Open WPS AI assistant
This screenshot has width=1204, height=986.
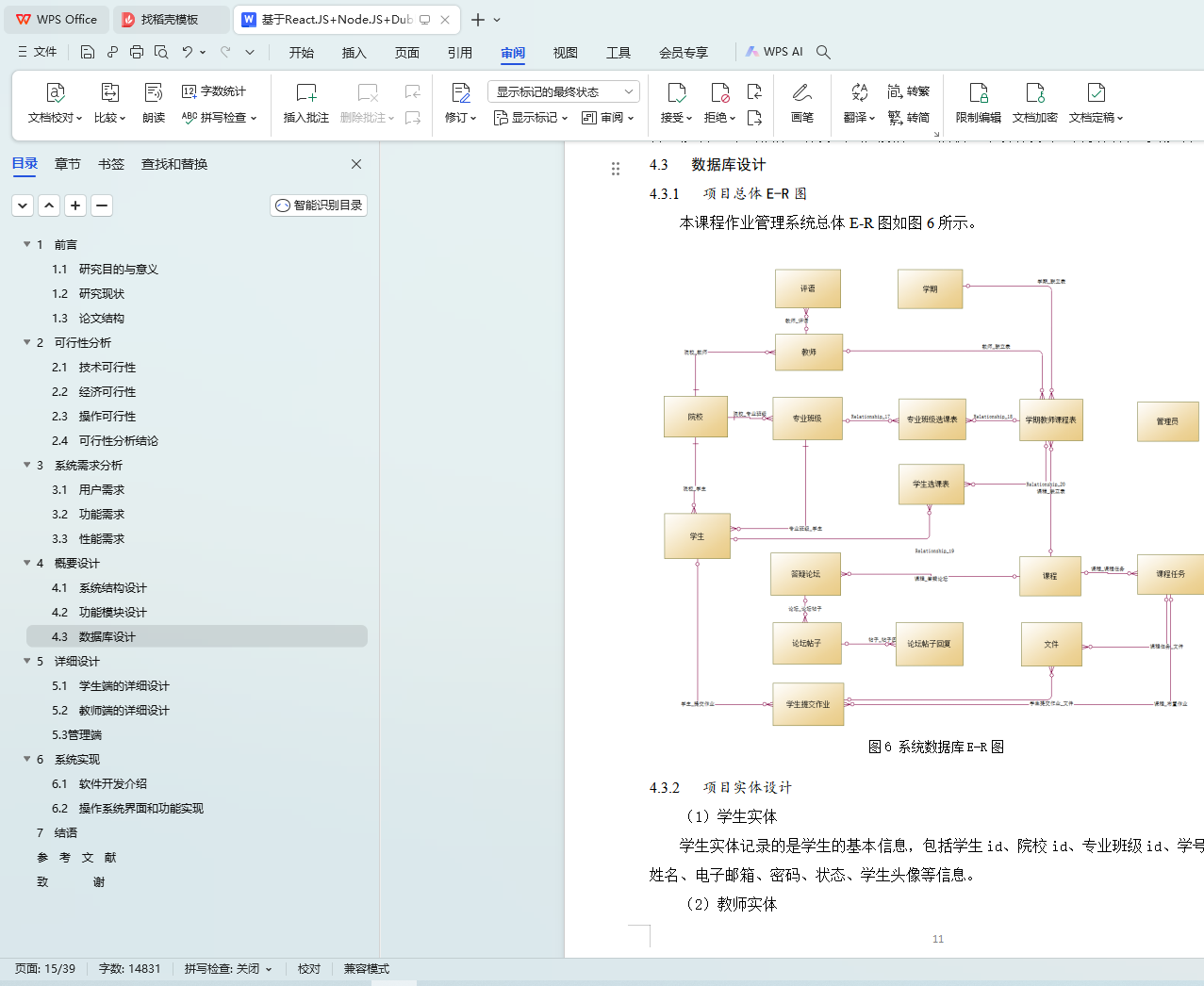pyautogui.click(x=774, y=52)
